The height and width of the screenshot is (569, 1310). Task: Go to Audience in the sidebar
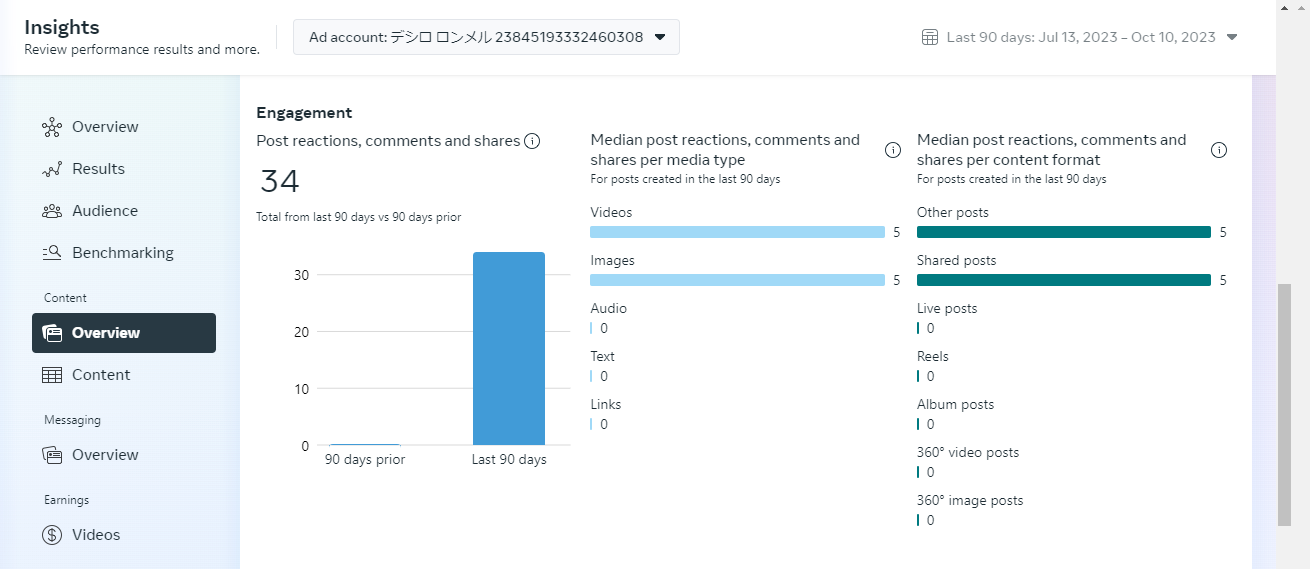[105, 211]
